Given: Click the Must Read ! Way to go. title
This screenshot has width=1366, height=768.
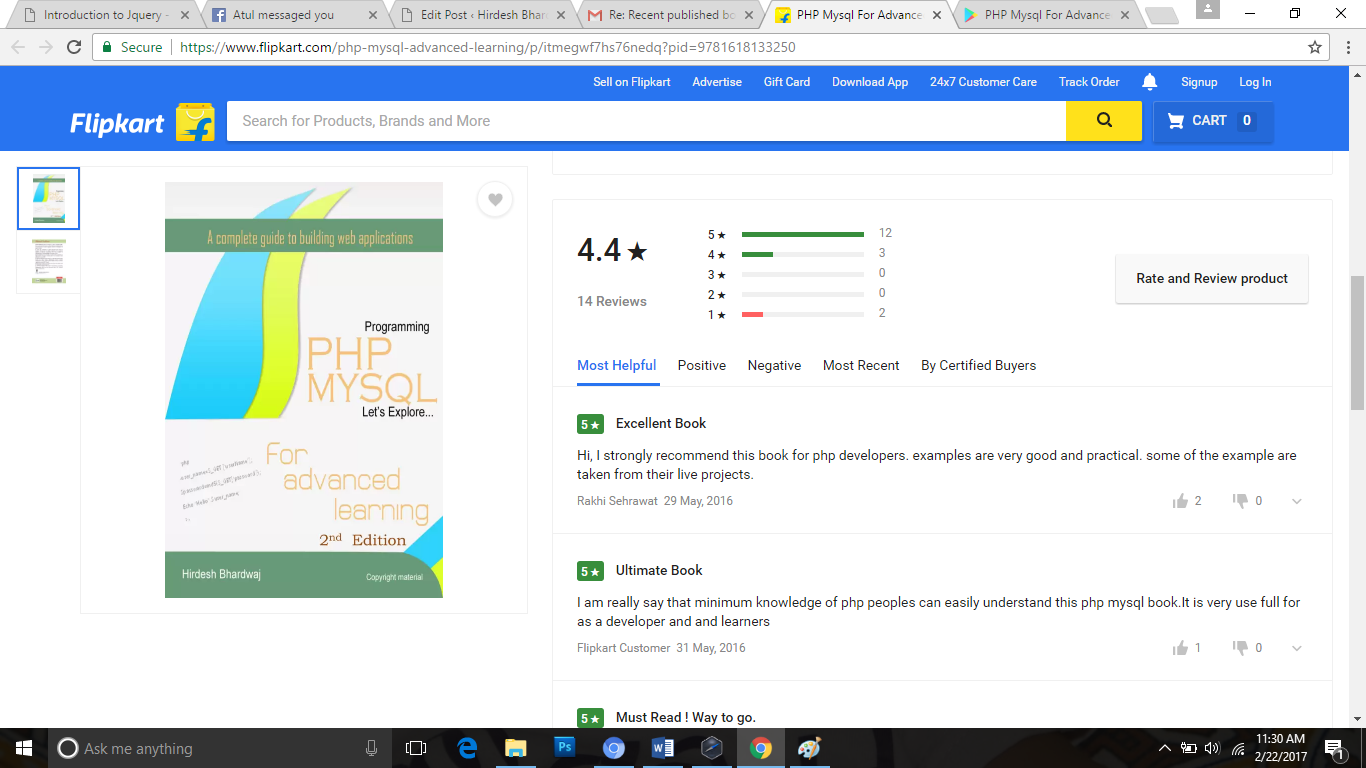Looking at the screenshot, I should (686, 718).
